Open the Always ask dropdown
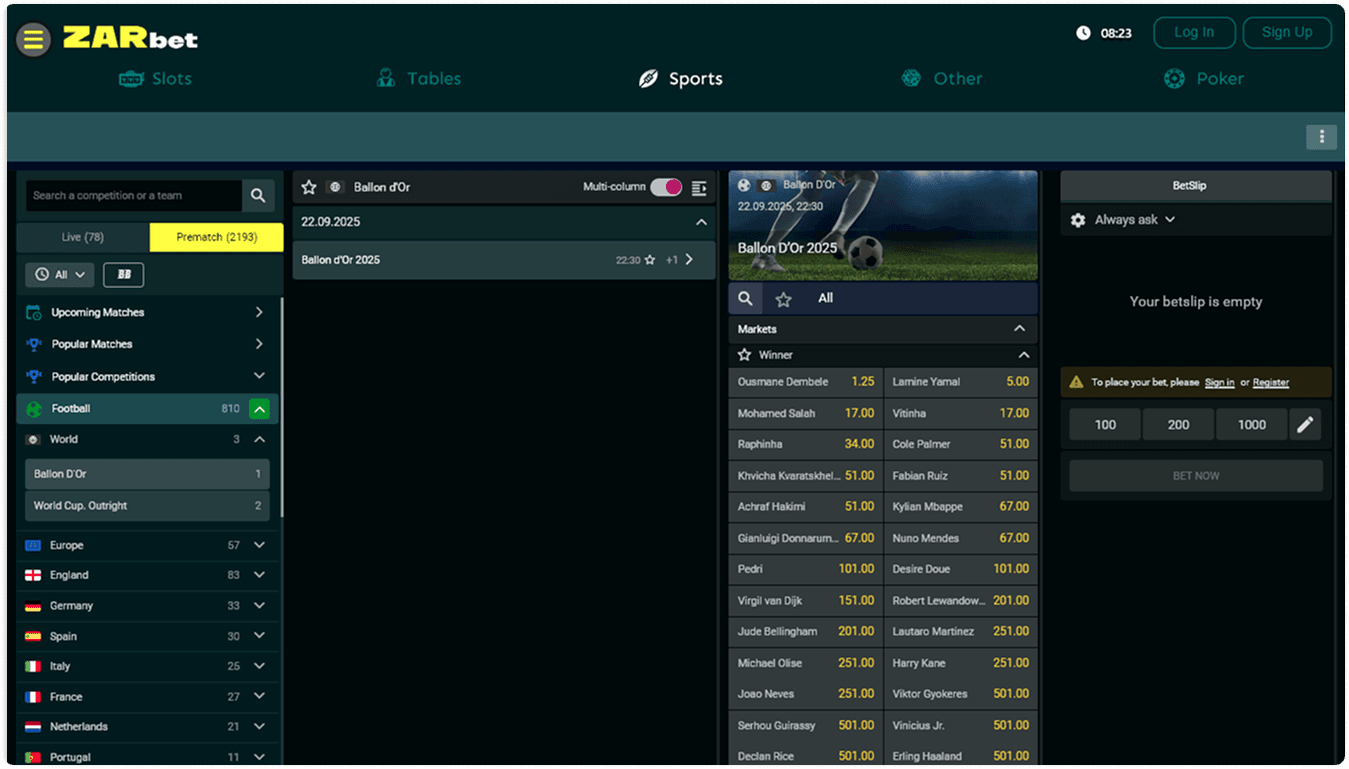 pos(1135,220)
